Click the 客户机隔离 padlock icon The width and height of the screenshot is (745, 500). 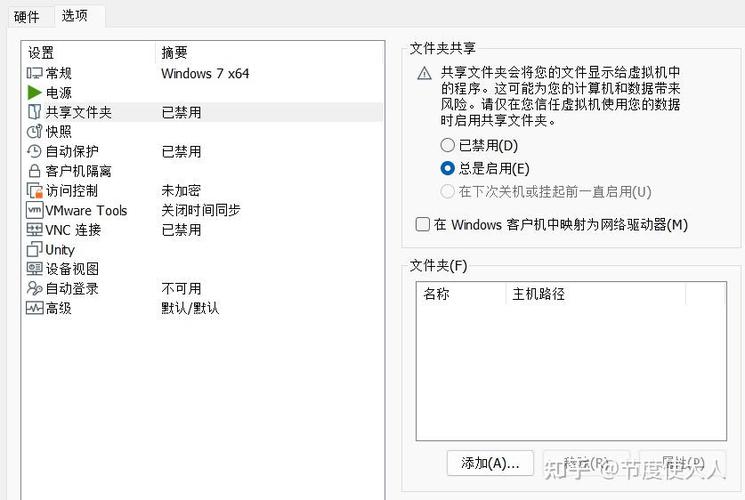point(34,171)
